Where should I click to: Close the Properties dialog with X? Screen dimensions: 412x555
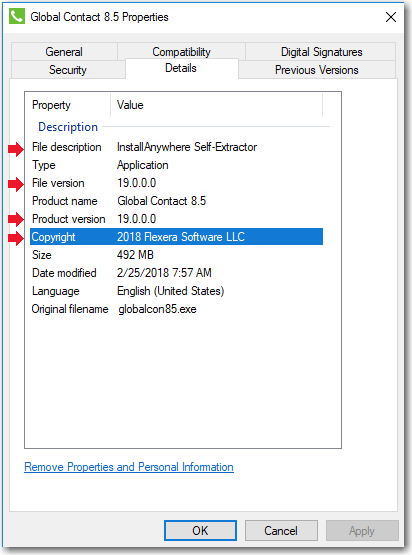click(x=391, y=17)
